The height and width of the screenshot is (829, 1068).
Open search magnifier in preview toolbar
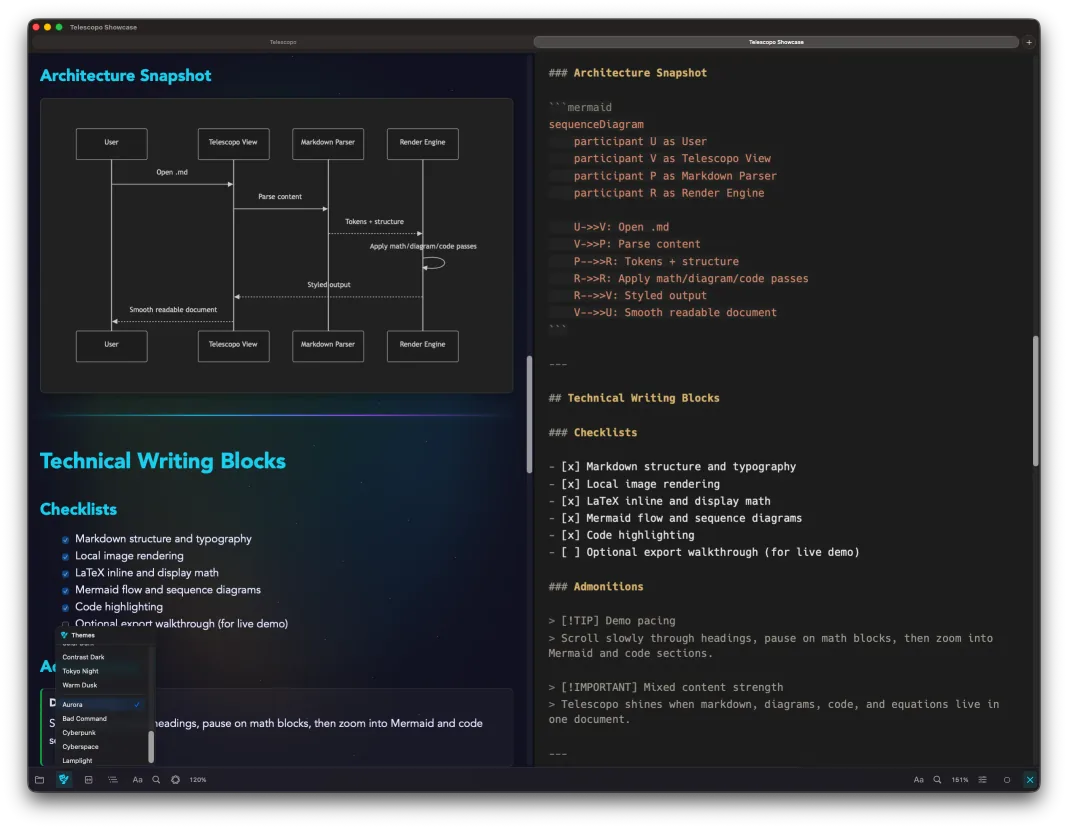[x=156, y=780]
